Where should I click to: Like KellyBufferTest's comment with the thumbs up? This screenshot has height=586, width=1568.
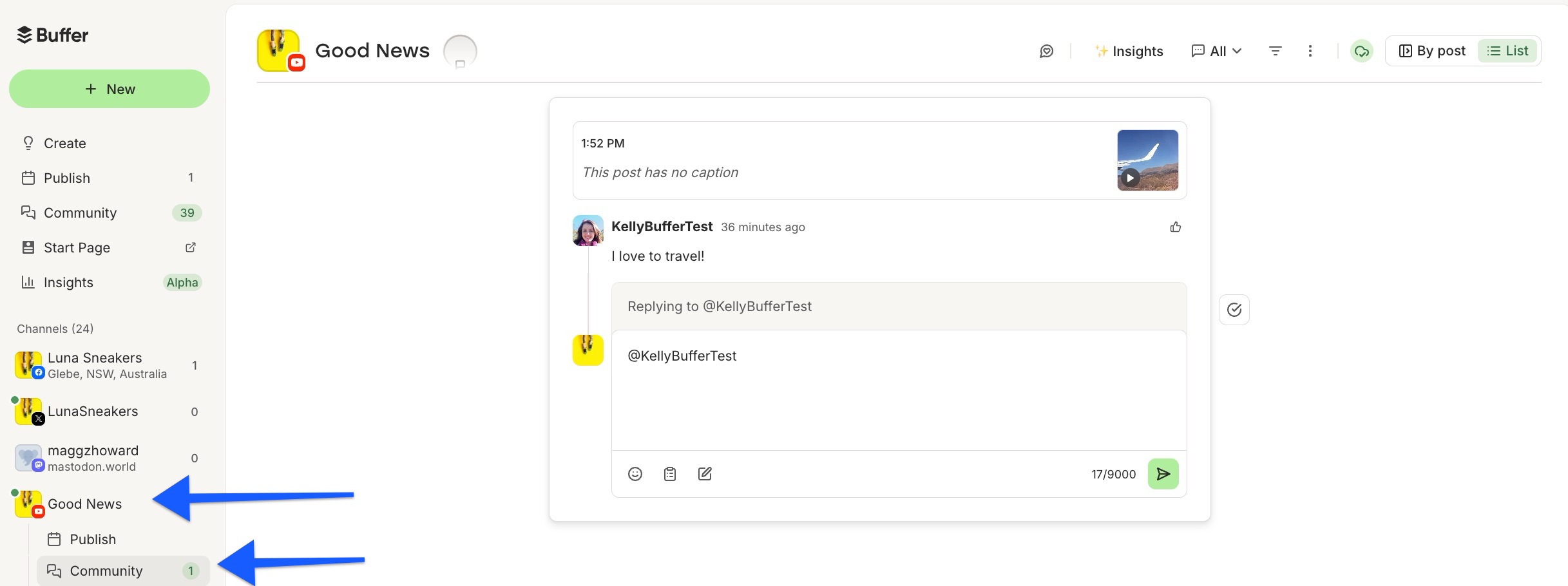coord(1175,227)
